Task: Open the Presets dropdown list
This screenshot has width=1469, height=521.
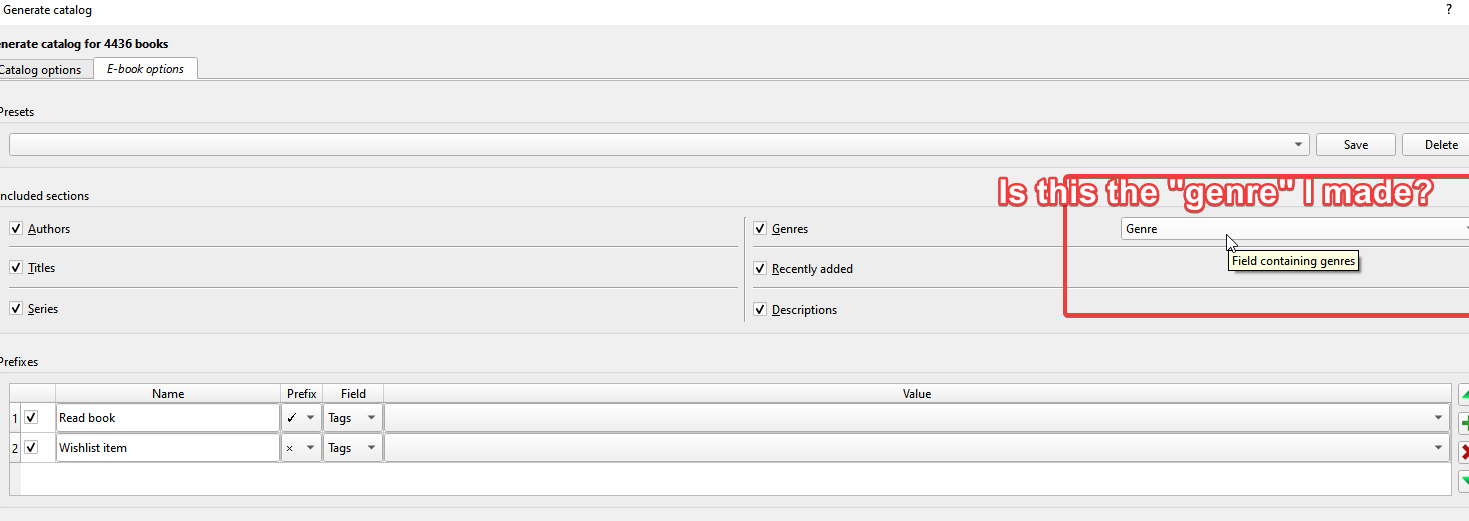Action: click(x=1299, y=145)
